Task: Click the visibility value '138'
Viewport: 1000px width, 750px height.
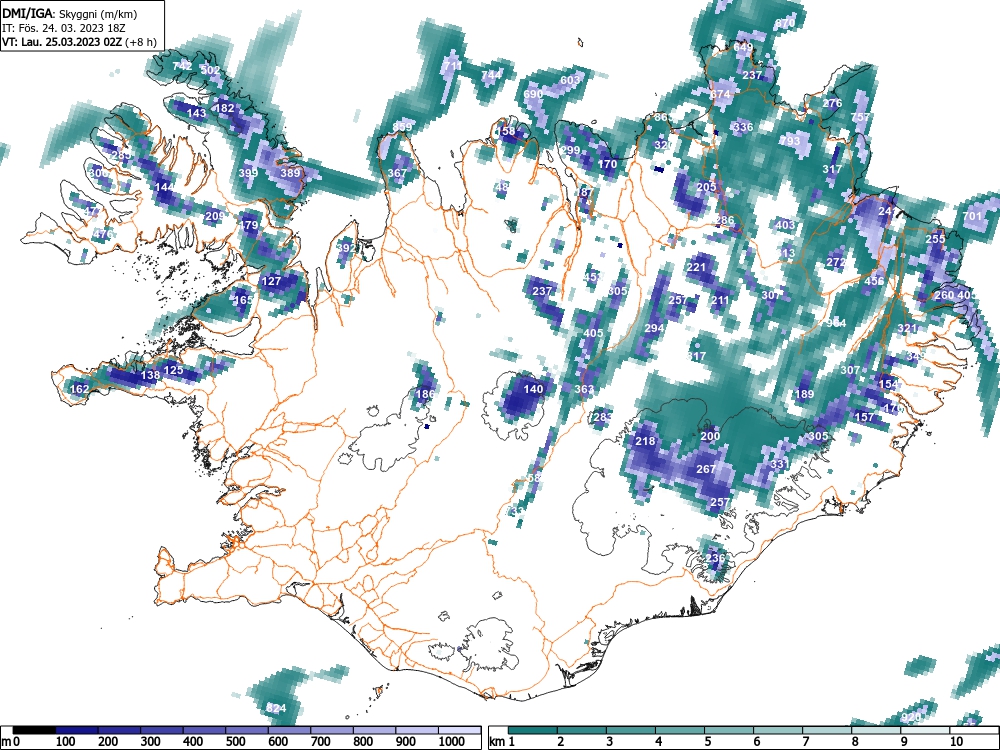Action: 150,375
